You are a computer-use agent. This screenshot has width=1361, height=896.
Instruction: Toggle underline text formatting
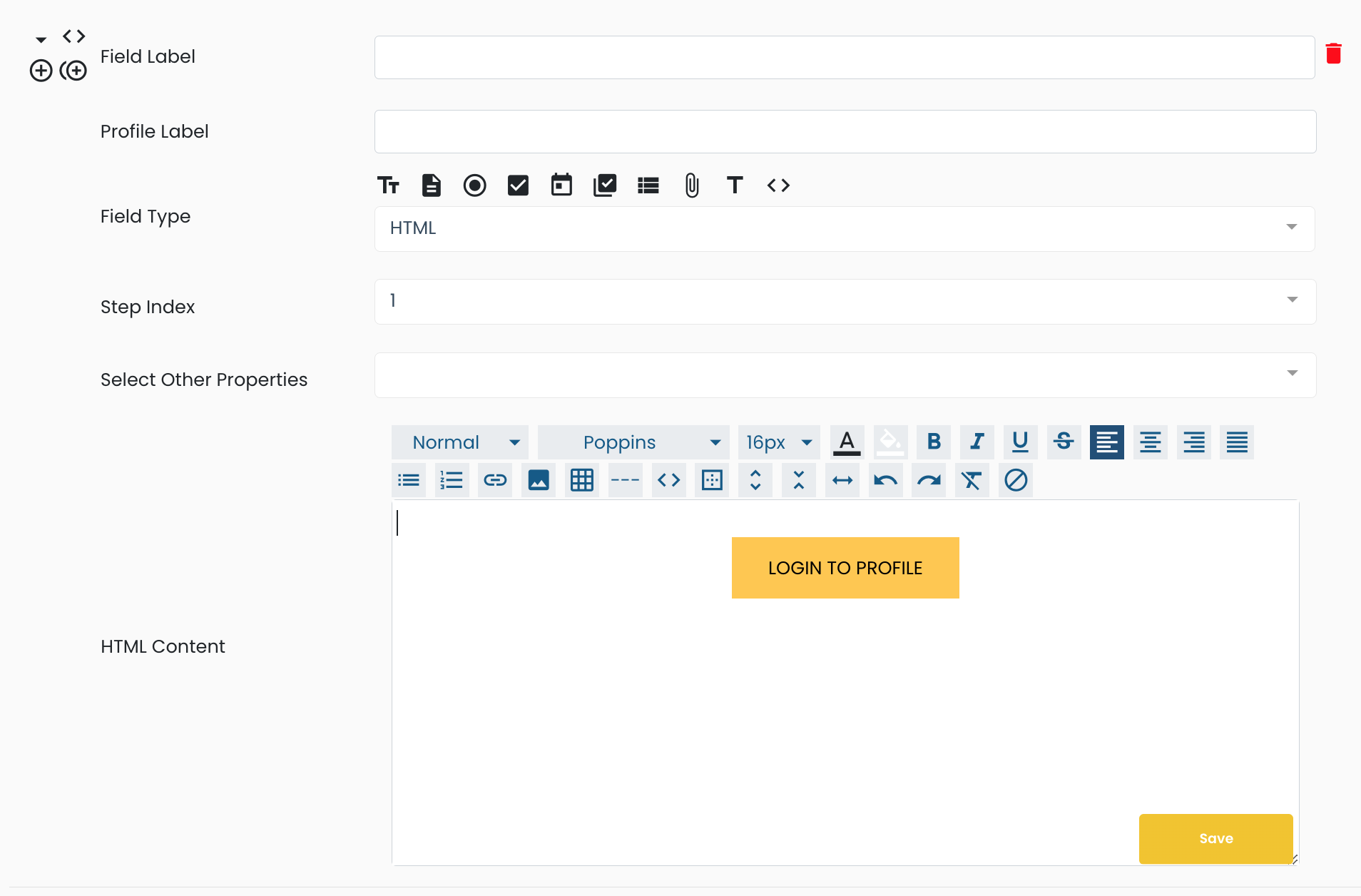[1020, 442]
